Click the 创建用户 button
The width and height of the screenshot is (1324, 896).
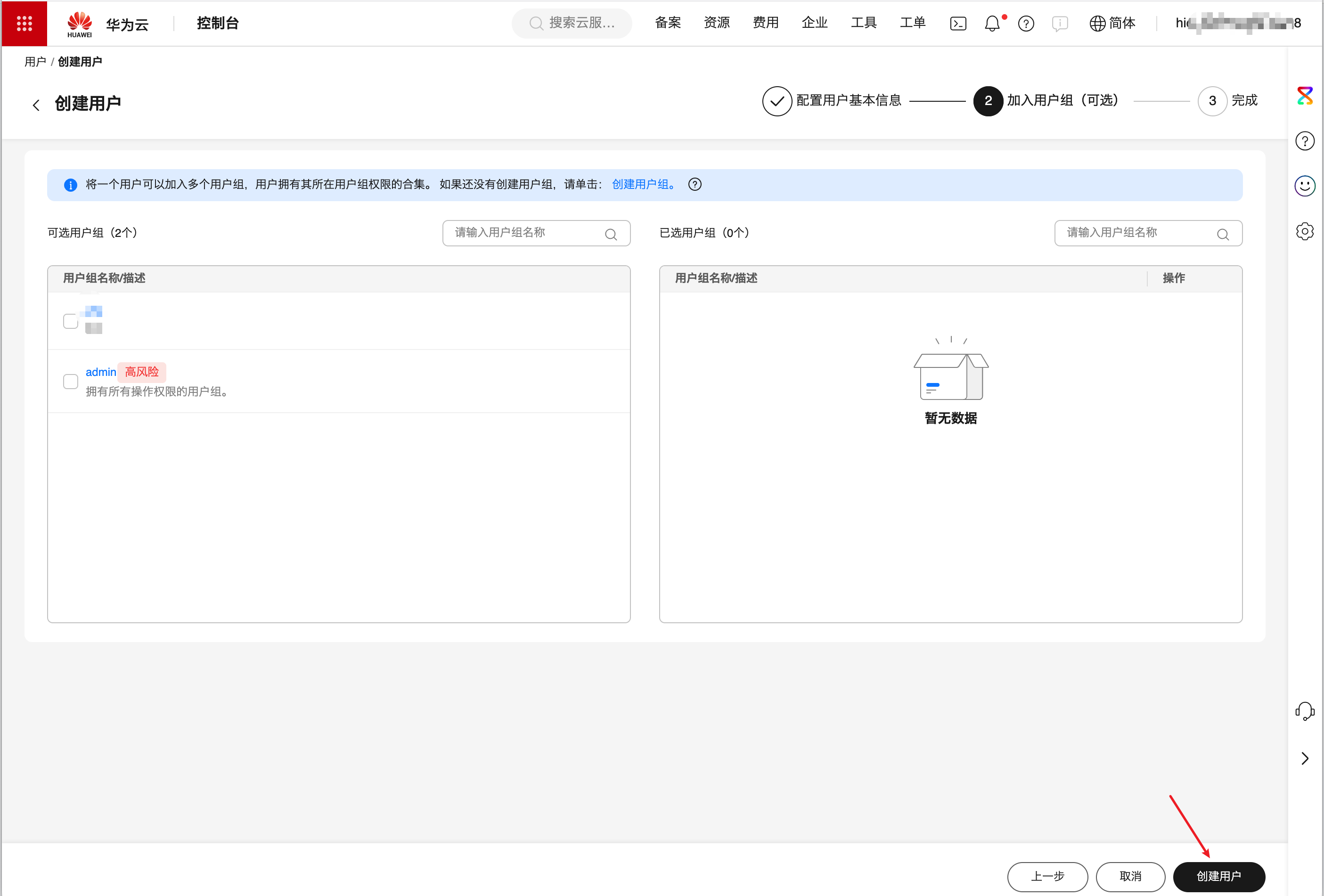click(x=1218, y=876)
